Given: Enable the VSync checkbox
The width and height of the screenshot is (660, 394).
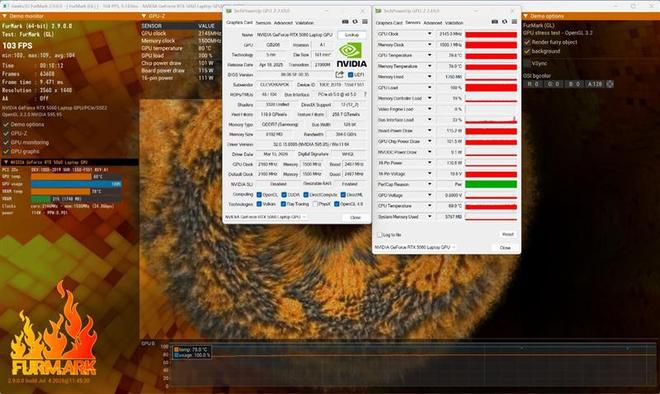Looking at the screenshot, I should (527, 63).
